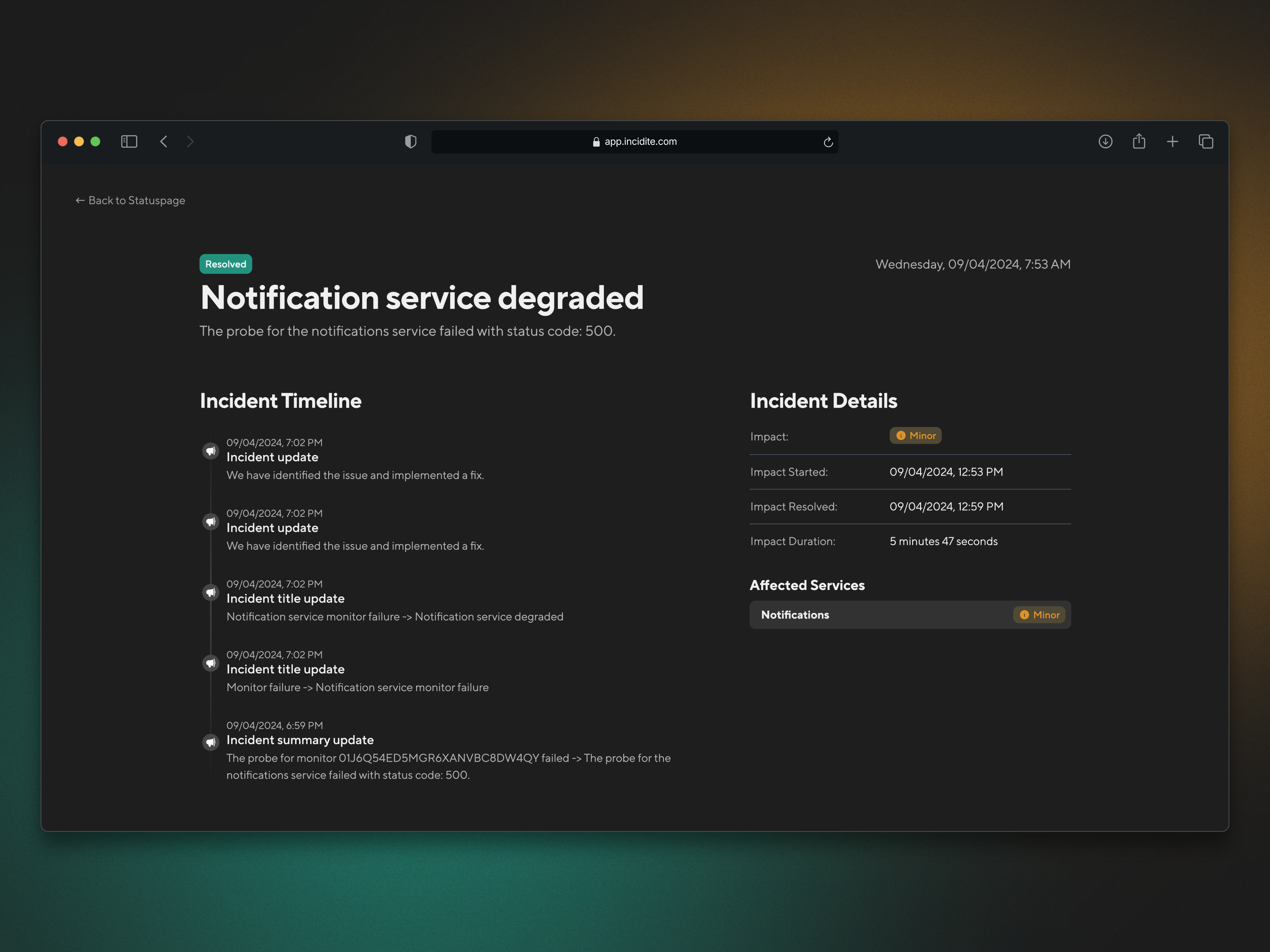
Task: Click the 5 minutes 47 seconds duration
Action: coord(943,541)
